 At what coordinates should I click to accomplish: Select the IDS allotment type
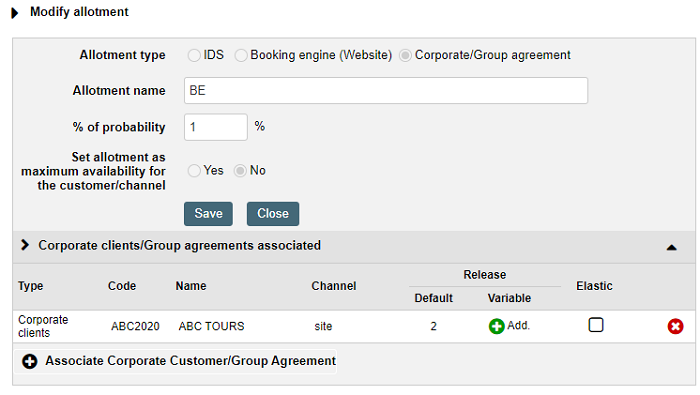point(194,55)
